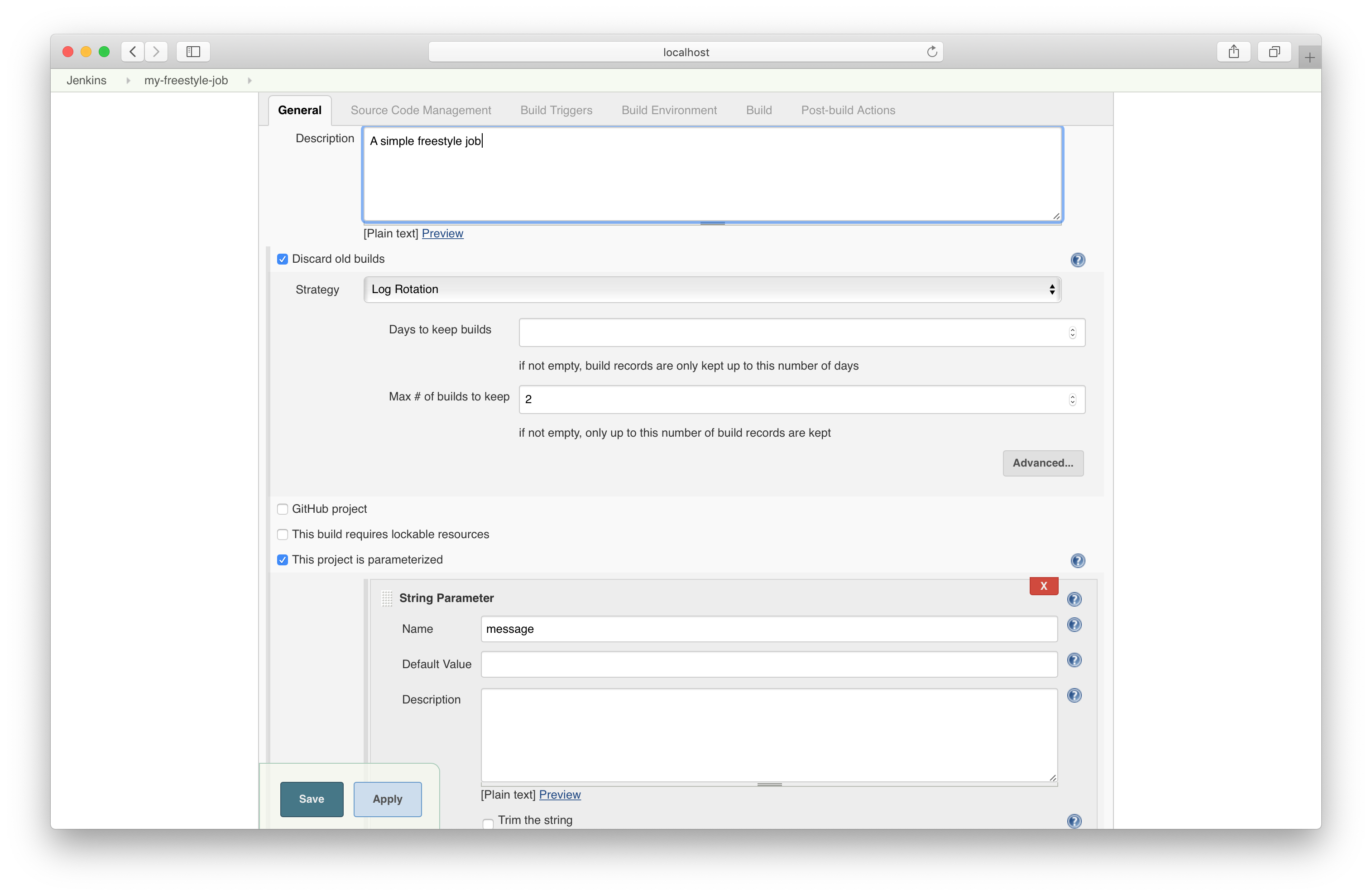Viewport: 1372px width, 896px height.
Task: Open help for Discard old builds
Action: tap(1077, 260)
